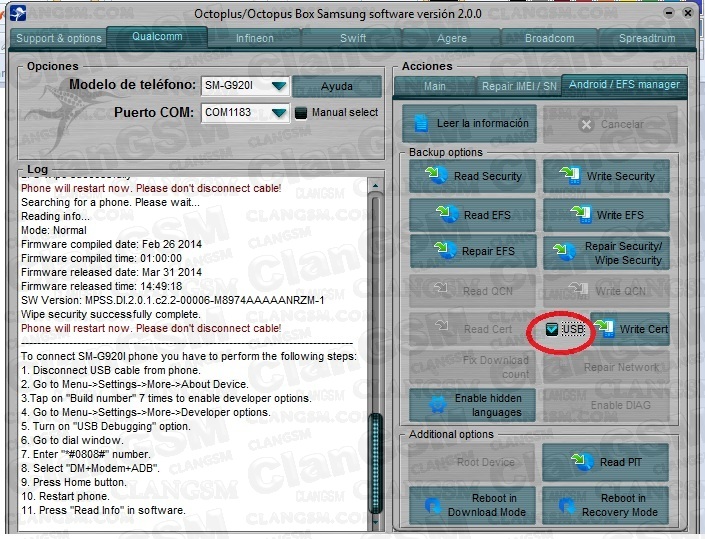Image resolution: width=705 pixels, height=539 pixels.
Task: Click the log scrollbar thumb
Action: coord(375,463)
